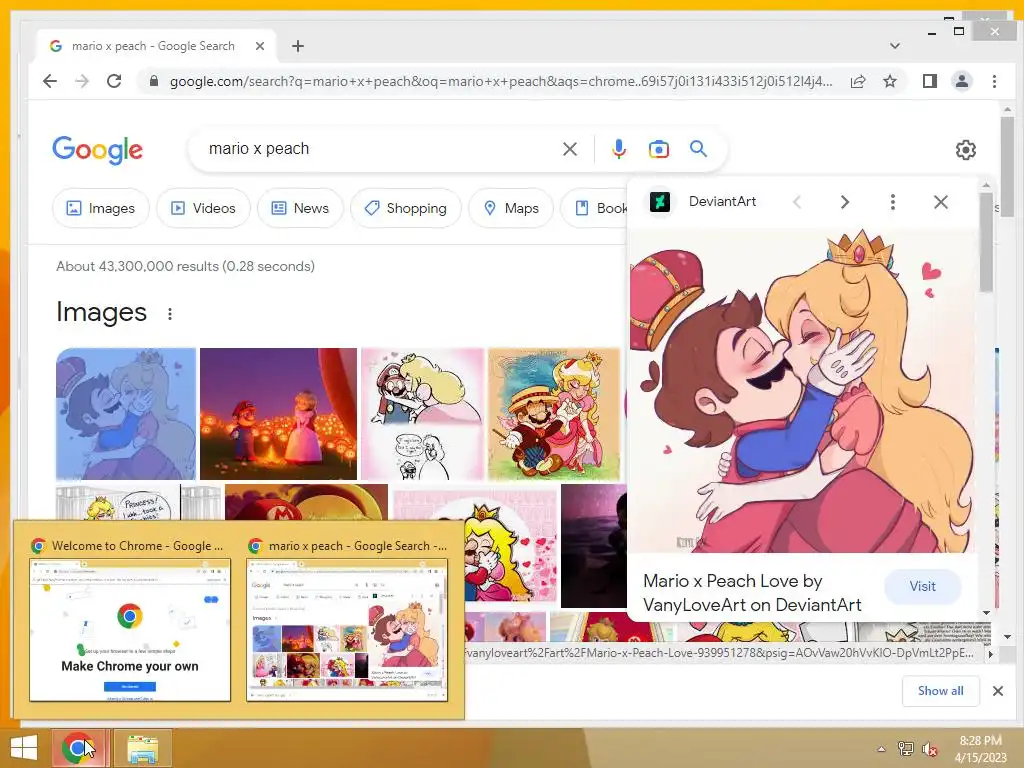Open the tab search chevron in the title bar
Image resolution: width=1024 pixels, height=768 pixels.
point(895,46)
